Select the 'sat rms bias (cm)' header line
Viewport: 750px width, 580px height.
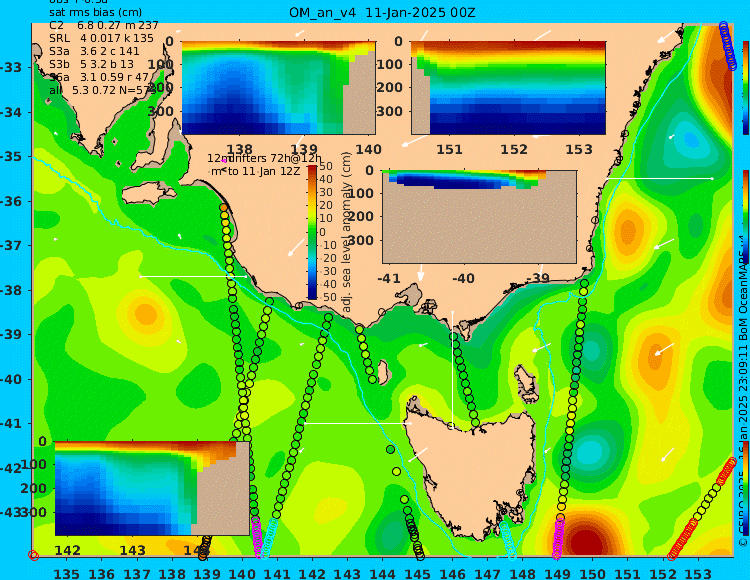95,13
